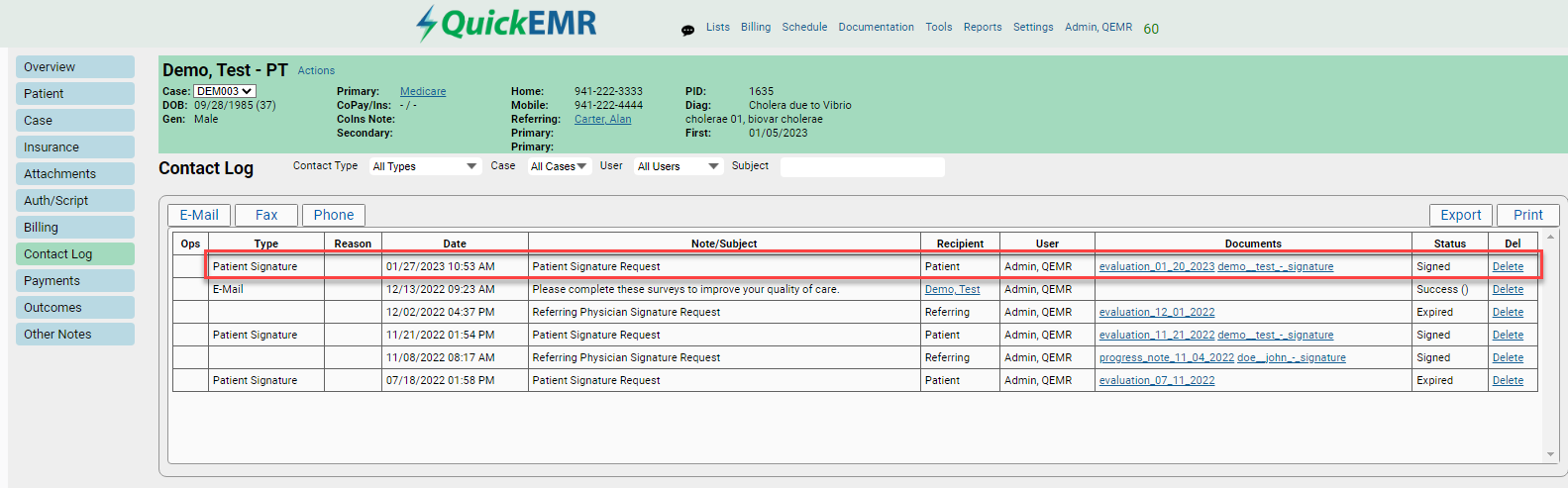Open Case section in sidebar
1568x488 pixels.
click(75, 121)
